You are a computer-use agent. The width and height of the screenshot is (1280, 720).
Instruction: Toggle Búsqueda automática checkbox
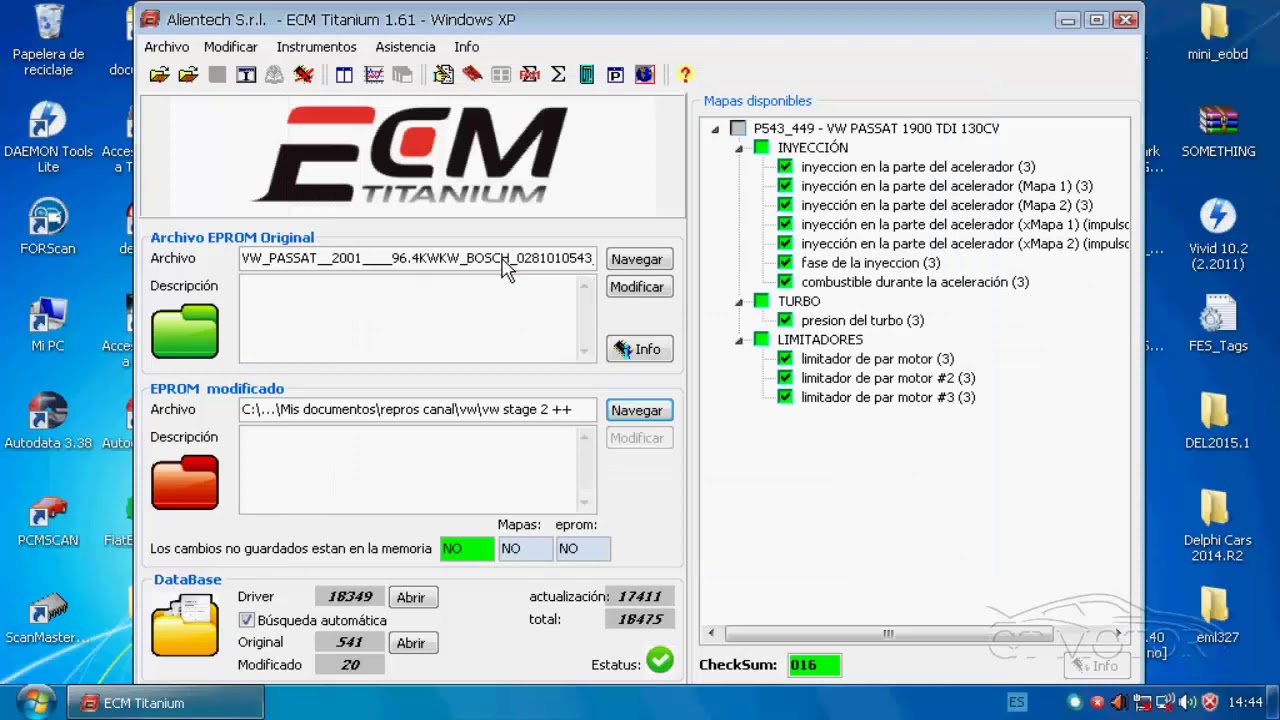(x=247, y=620)
